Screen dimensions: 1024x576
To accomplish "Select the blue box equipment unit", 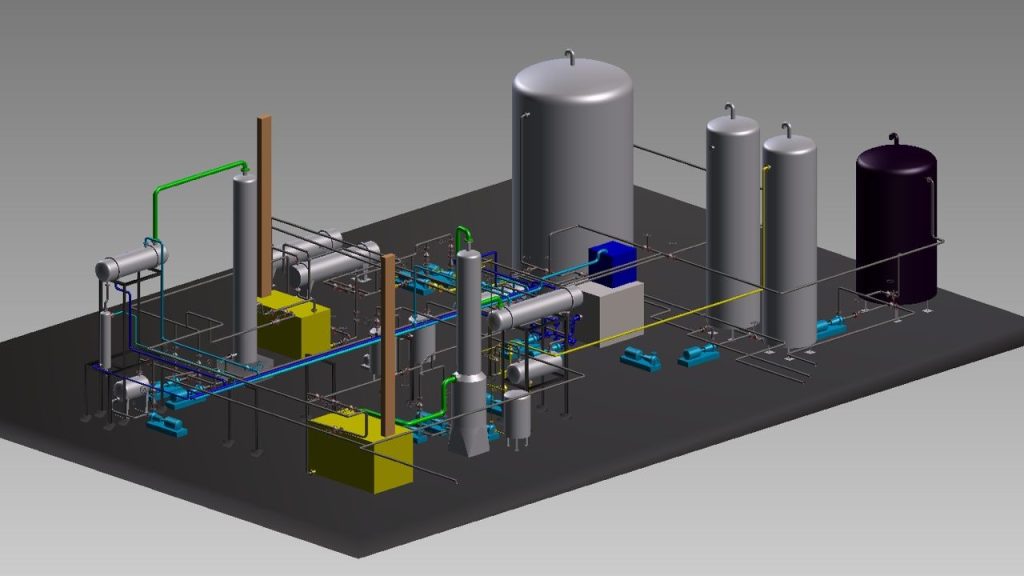I will (x=613, y=263).
